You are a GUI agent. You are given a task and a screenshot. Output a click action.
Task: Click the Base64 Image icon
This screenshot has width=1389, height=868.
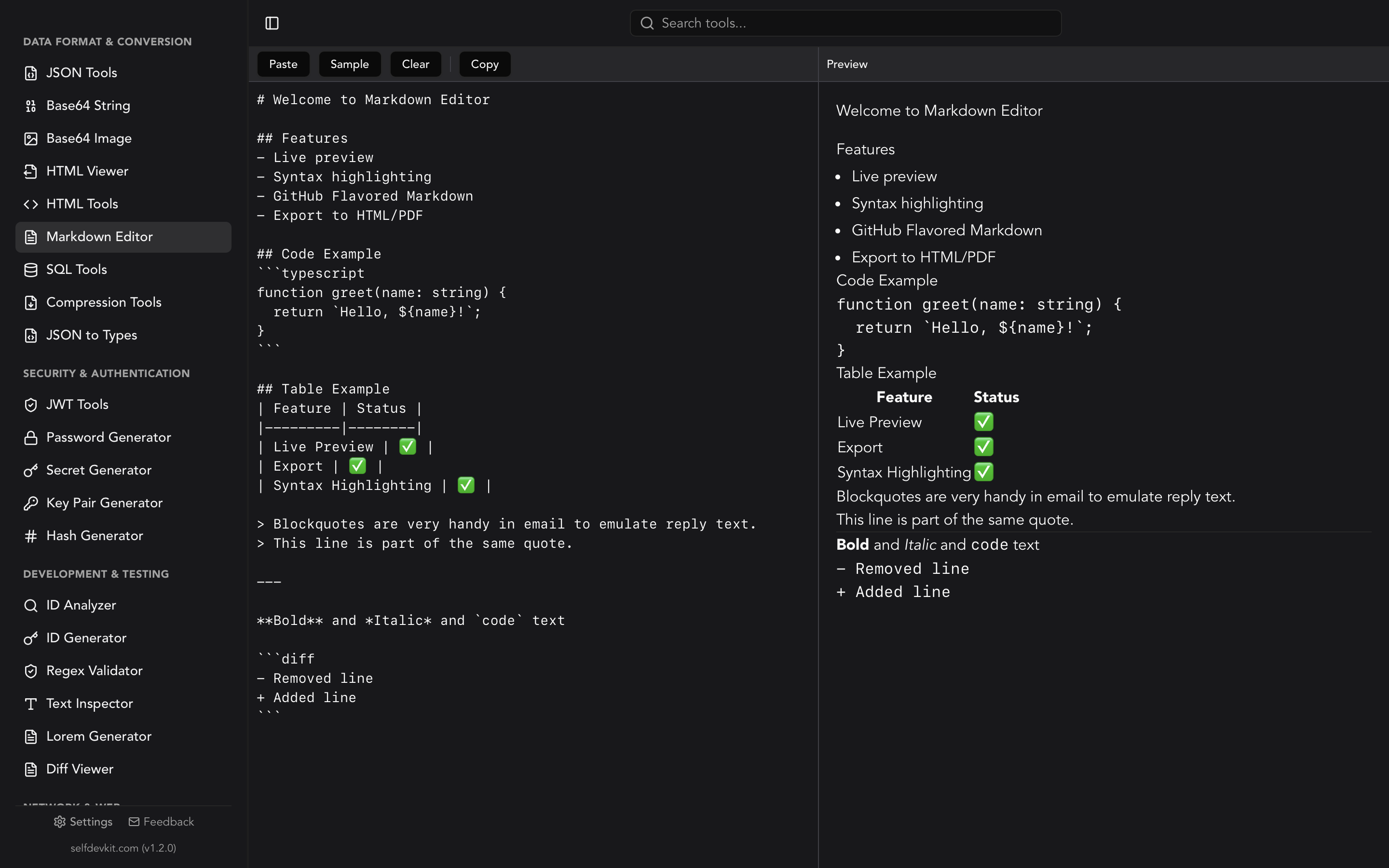click(31, 138)
